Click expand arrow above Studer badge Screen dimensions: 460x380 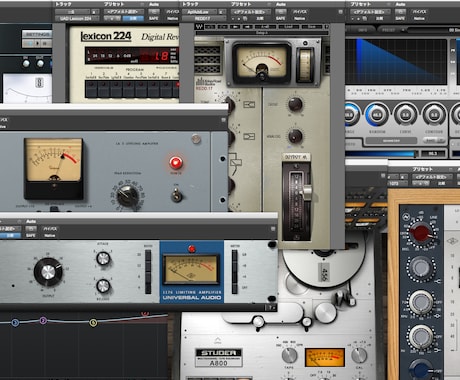[x=218, y=340]
